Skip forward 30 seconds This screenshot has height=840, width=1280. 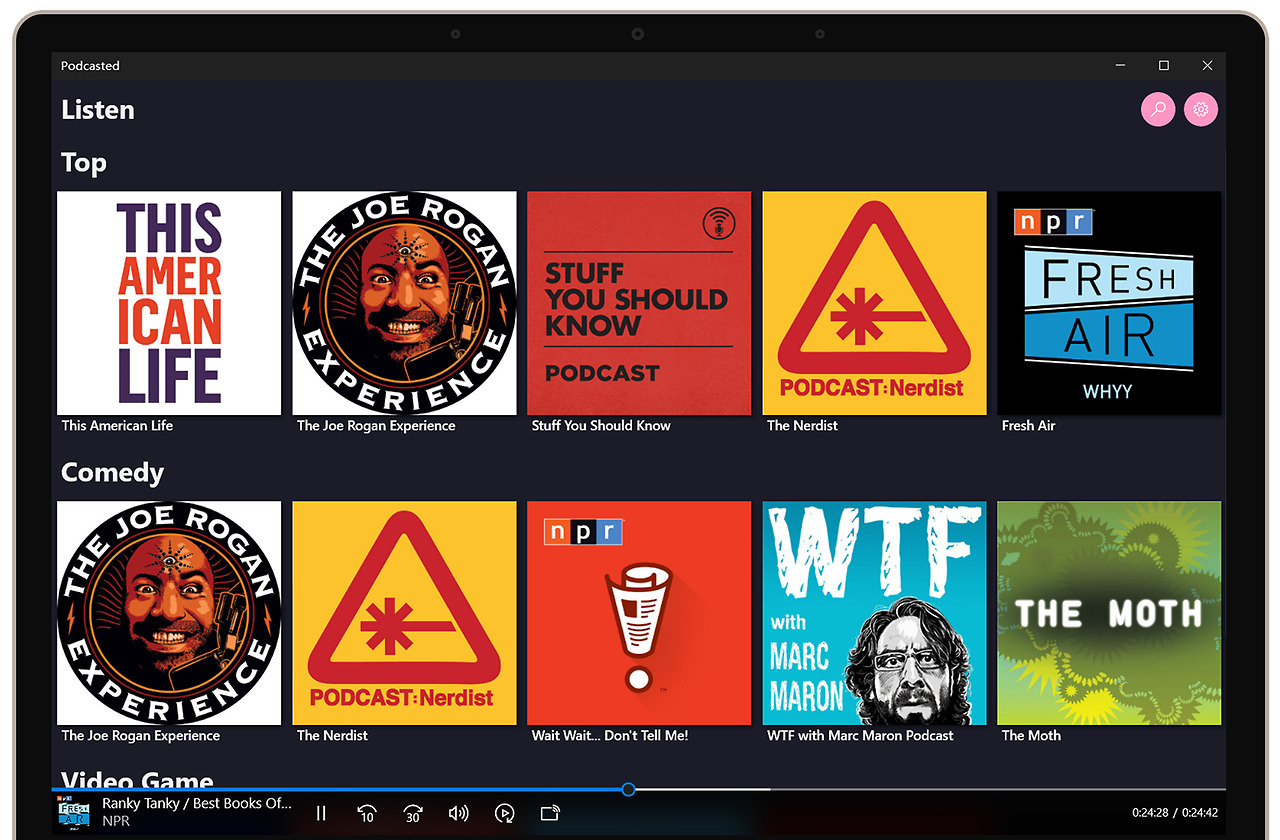412,813
